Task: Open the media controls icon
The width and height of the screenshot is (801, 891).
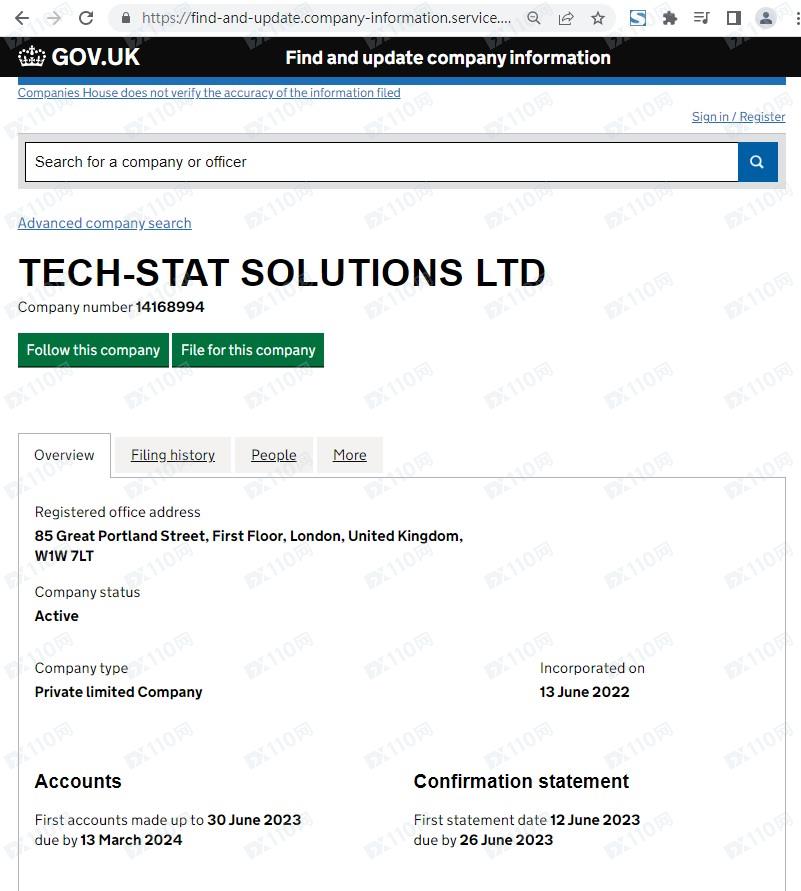Action: [x=702, y=18]
